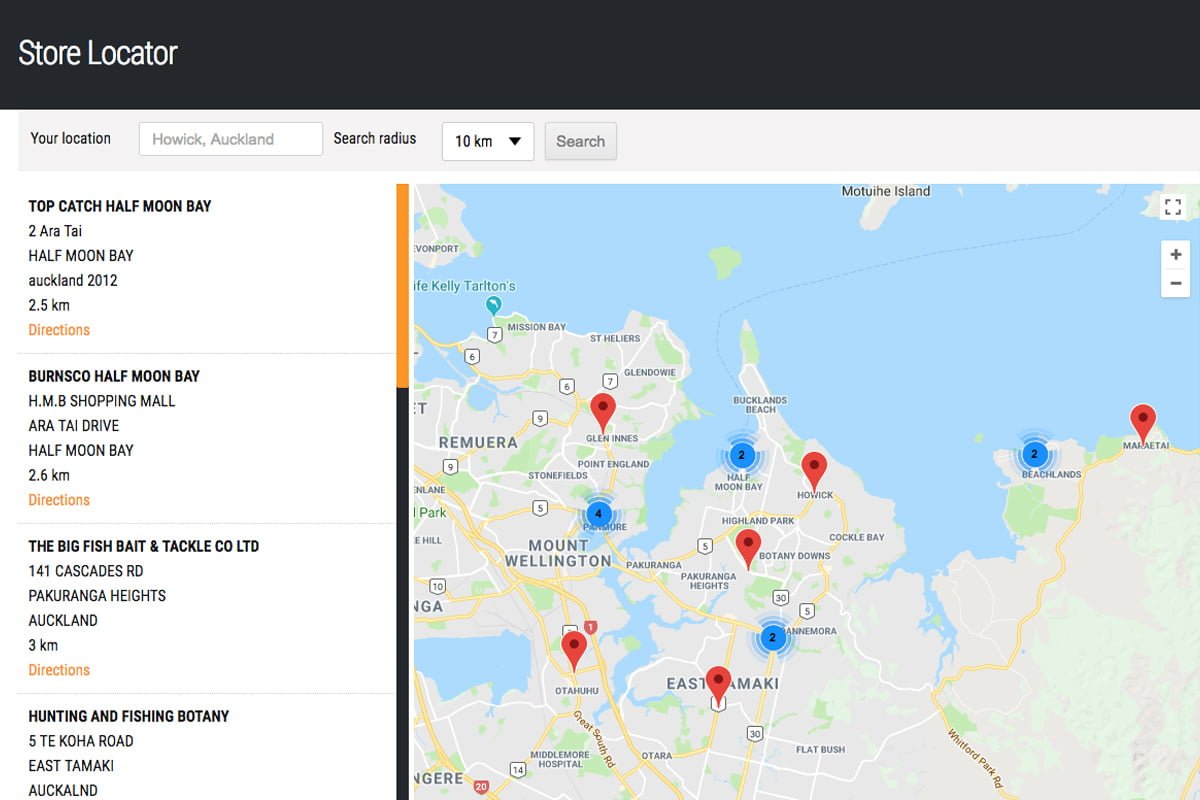Select the Hunting and Fishing Botany store name
Viewport: 1200px width, 800px height.
[129, 716]
